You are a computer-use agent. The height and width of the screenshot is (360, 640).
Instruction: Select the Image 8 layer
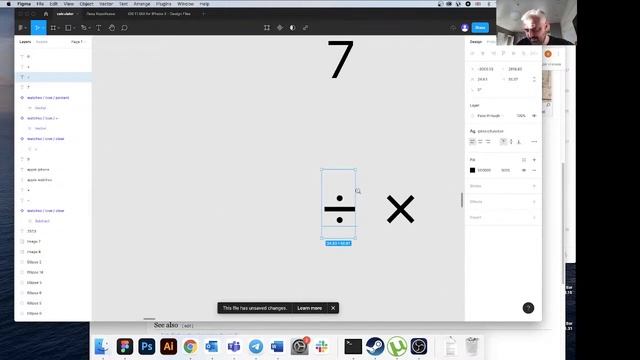pos(33,252)
